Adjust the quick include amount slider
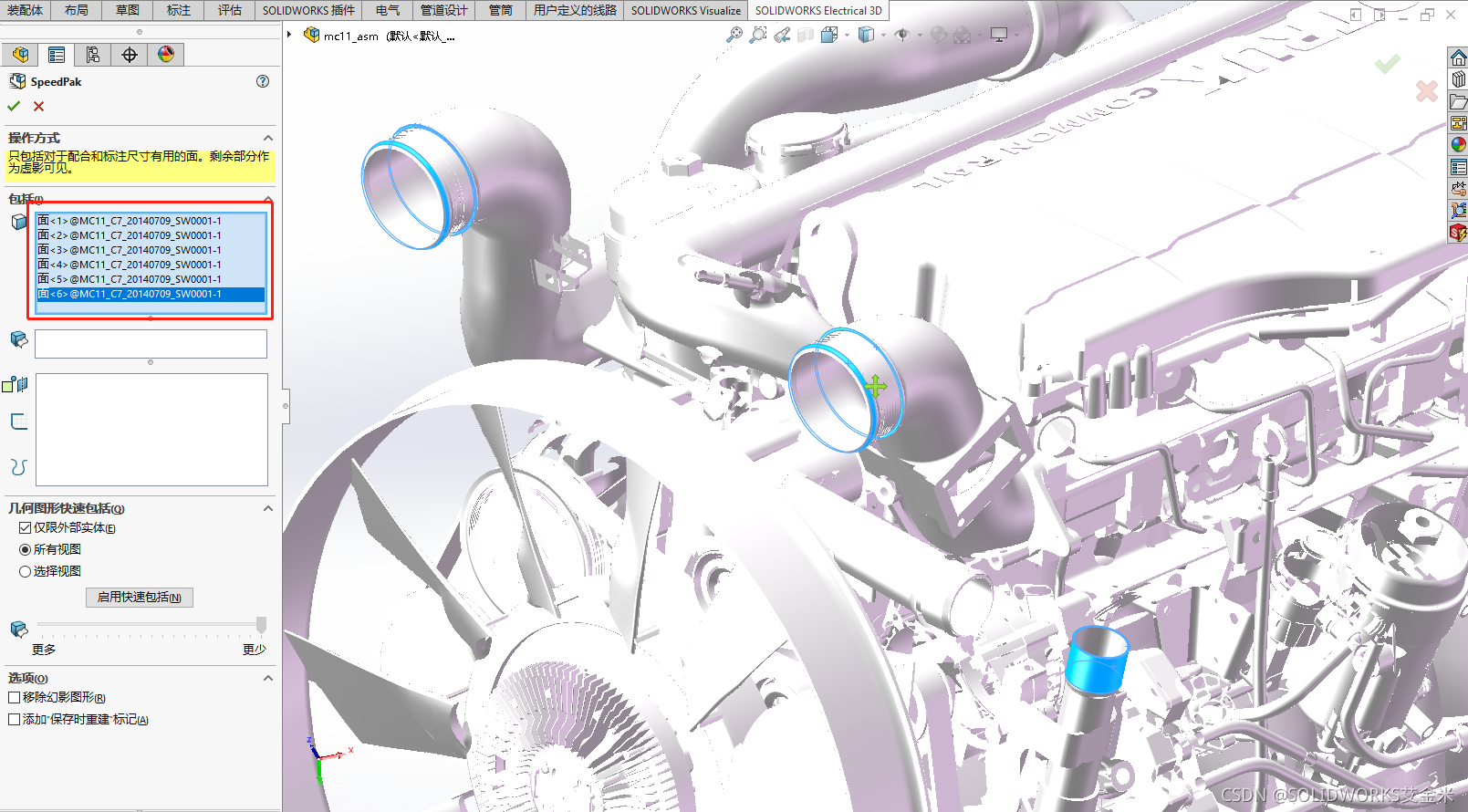This screenshot has width=1468, height=812. click(x=261, y=625)
